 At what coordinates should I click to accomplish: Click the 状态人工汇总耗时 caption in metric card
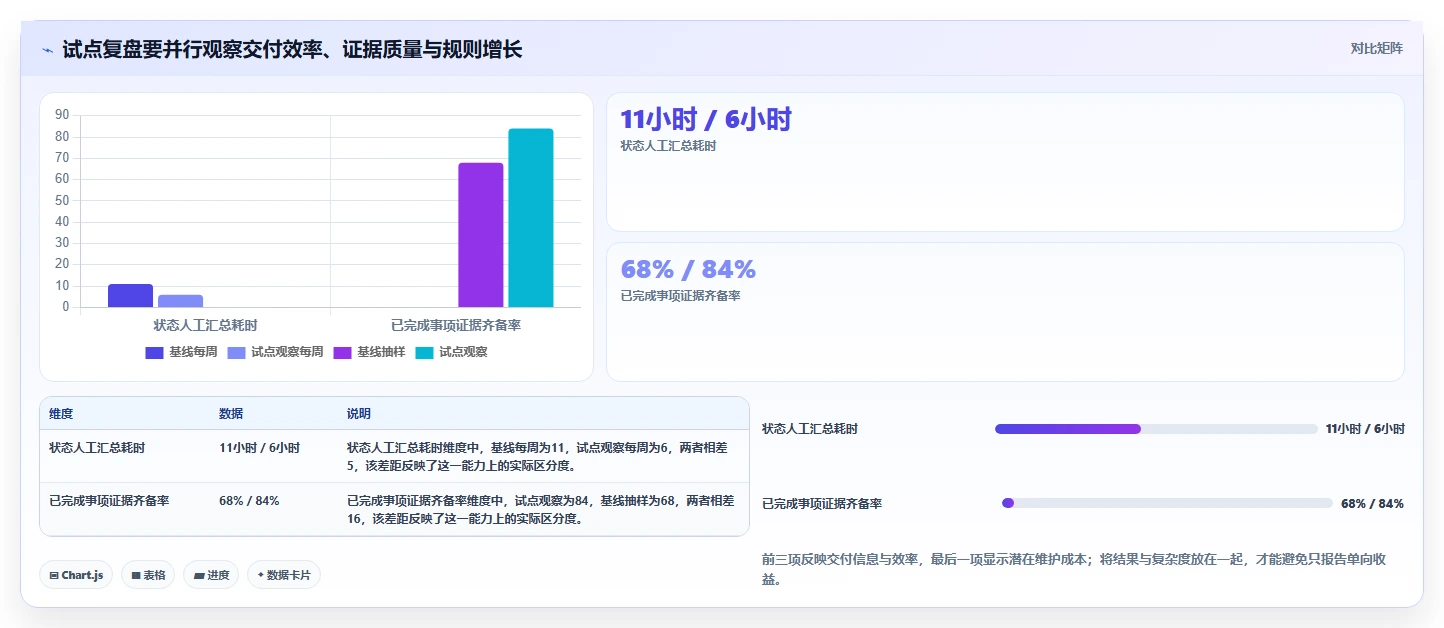click(x=668, y=146)
